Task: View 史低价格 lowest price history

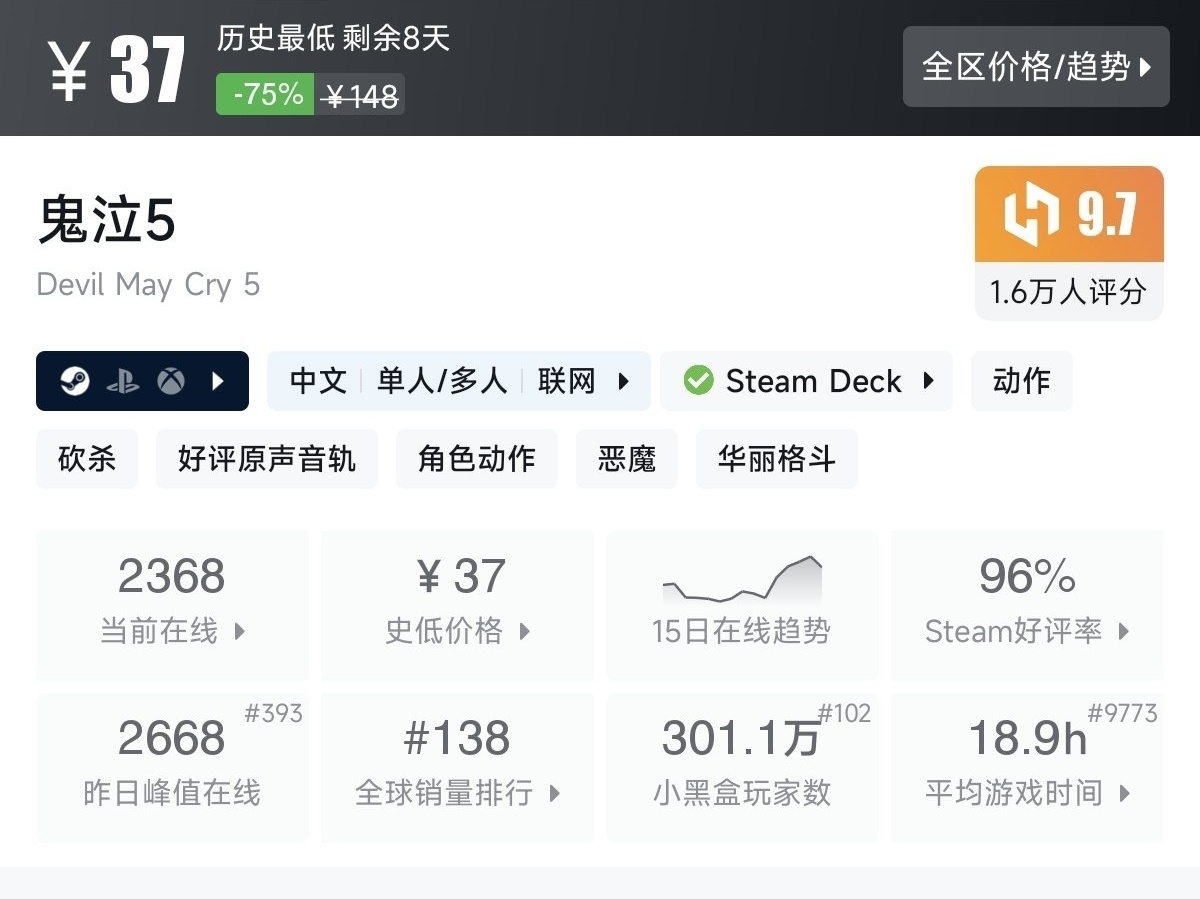Action: click(x=458, y=605)
